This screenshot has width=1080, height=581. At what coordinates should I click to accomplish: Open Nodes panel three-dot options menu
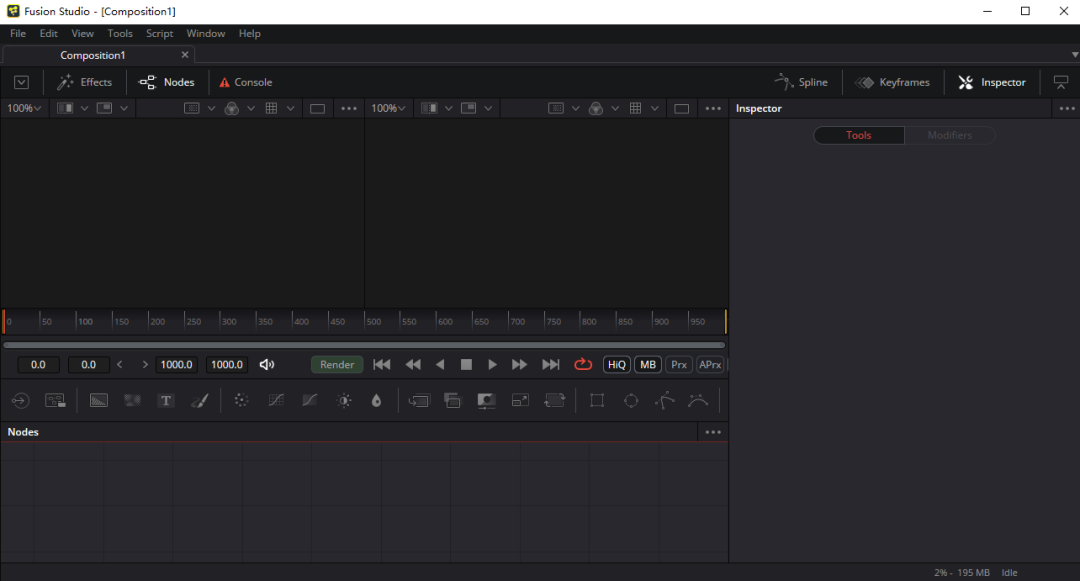point(713,432)
